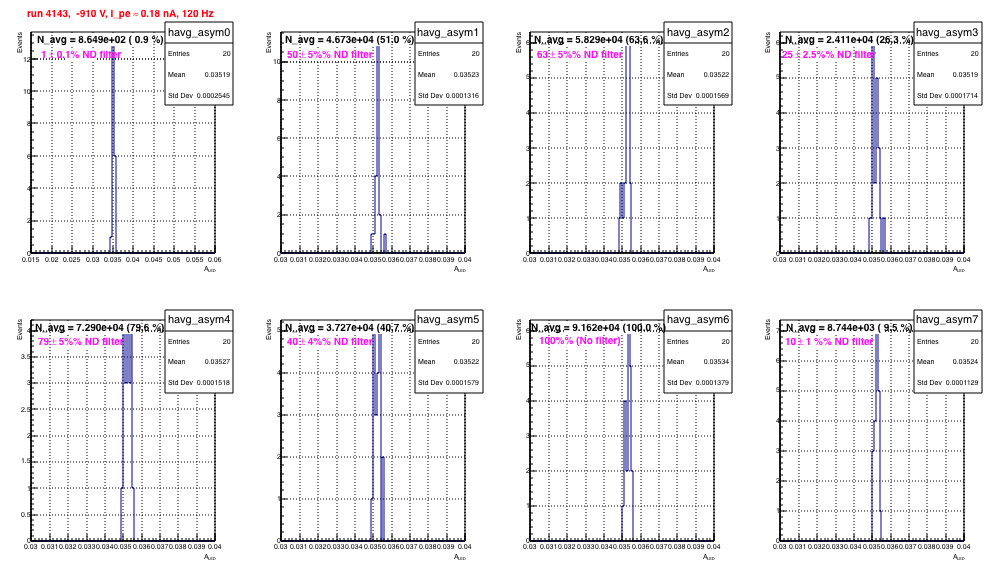Pick the magenta 25 ± 2.5% ND filter label
Screen dimensions: 998x575
pyautogui.click(x=829, y=55)
